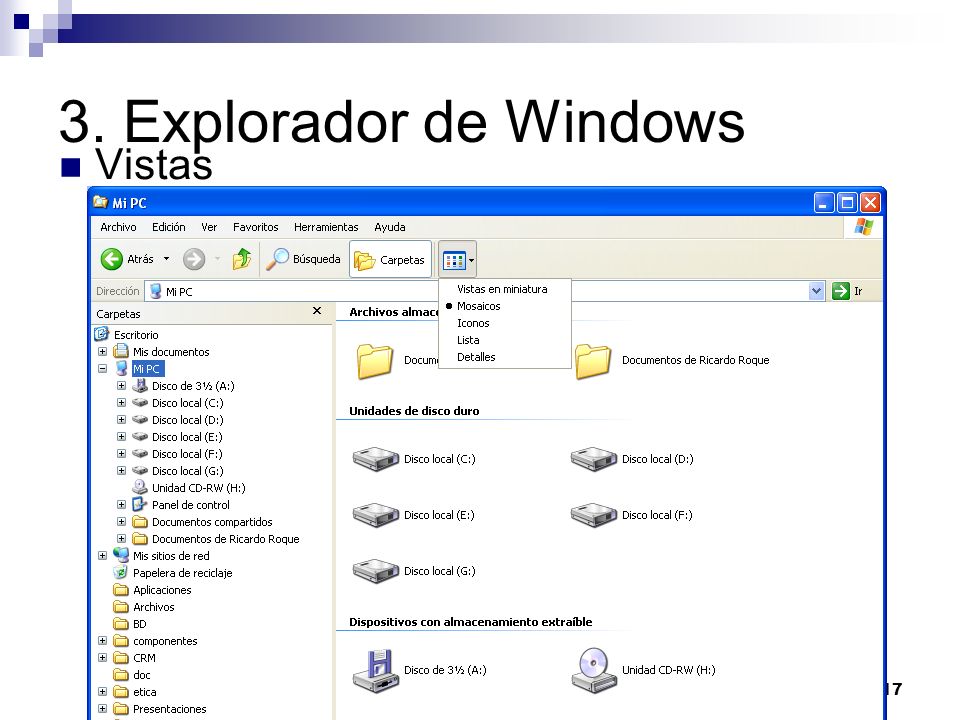Image resolution: width=960 pixels, height=720 pixels.
Task: Choose Vistas en miniatura view option
Action: click(502, 289)
